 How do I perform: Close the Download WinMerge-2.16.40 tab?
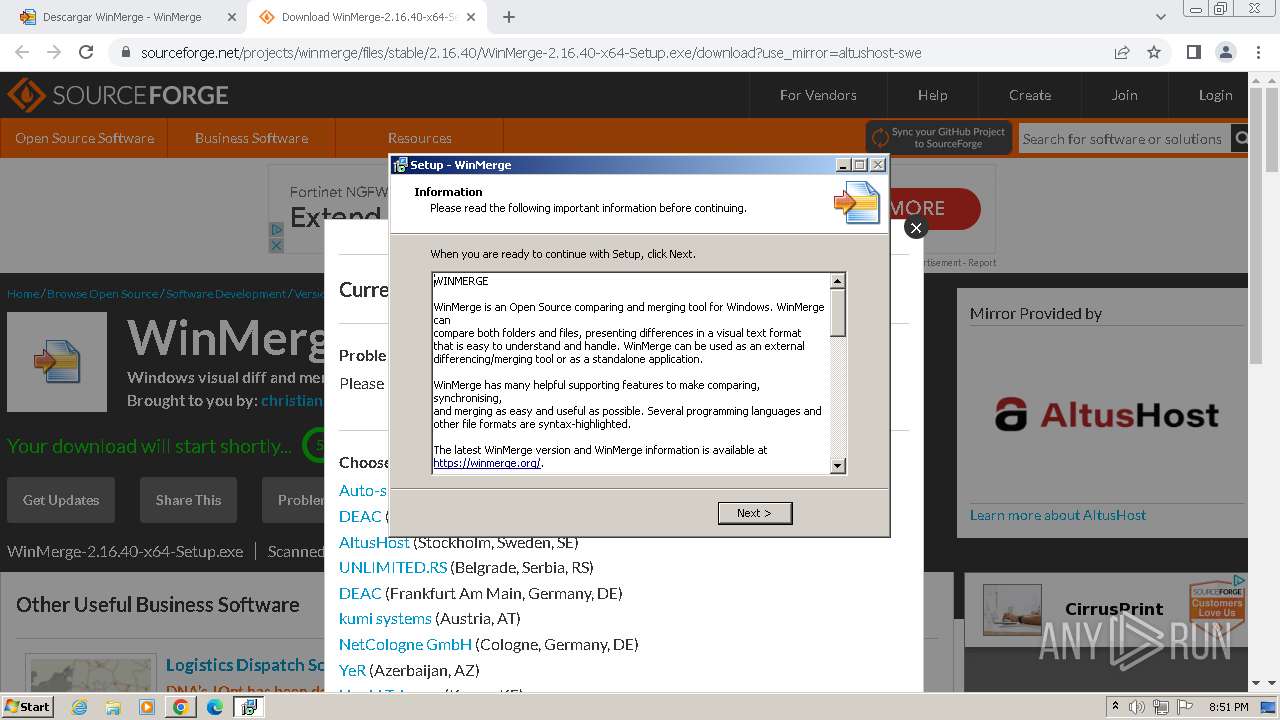(x=473, y=17)
